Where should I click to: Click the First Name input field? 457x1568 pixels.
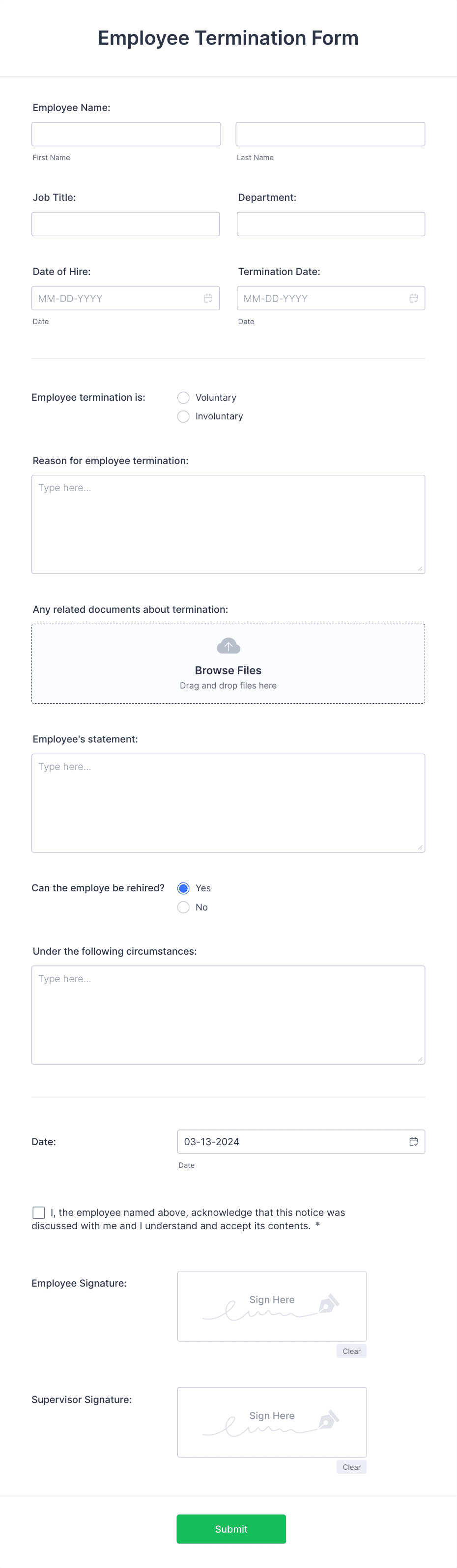point(125,134)
